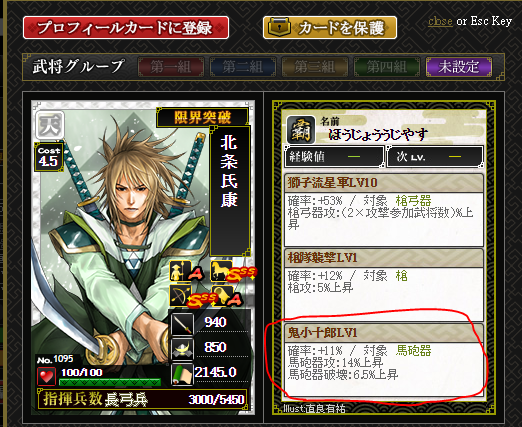This screenshot has height=427, width=522.
Task: Select the 第四組 group tab
Action: tap(387, 67)
